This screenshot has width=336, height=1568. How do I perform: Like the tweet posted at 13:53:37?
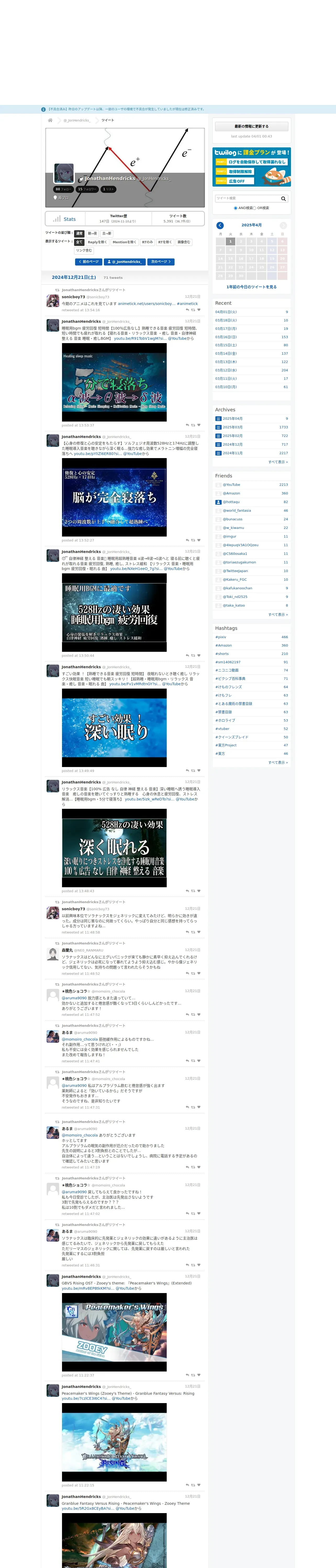tap(199, 425)
